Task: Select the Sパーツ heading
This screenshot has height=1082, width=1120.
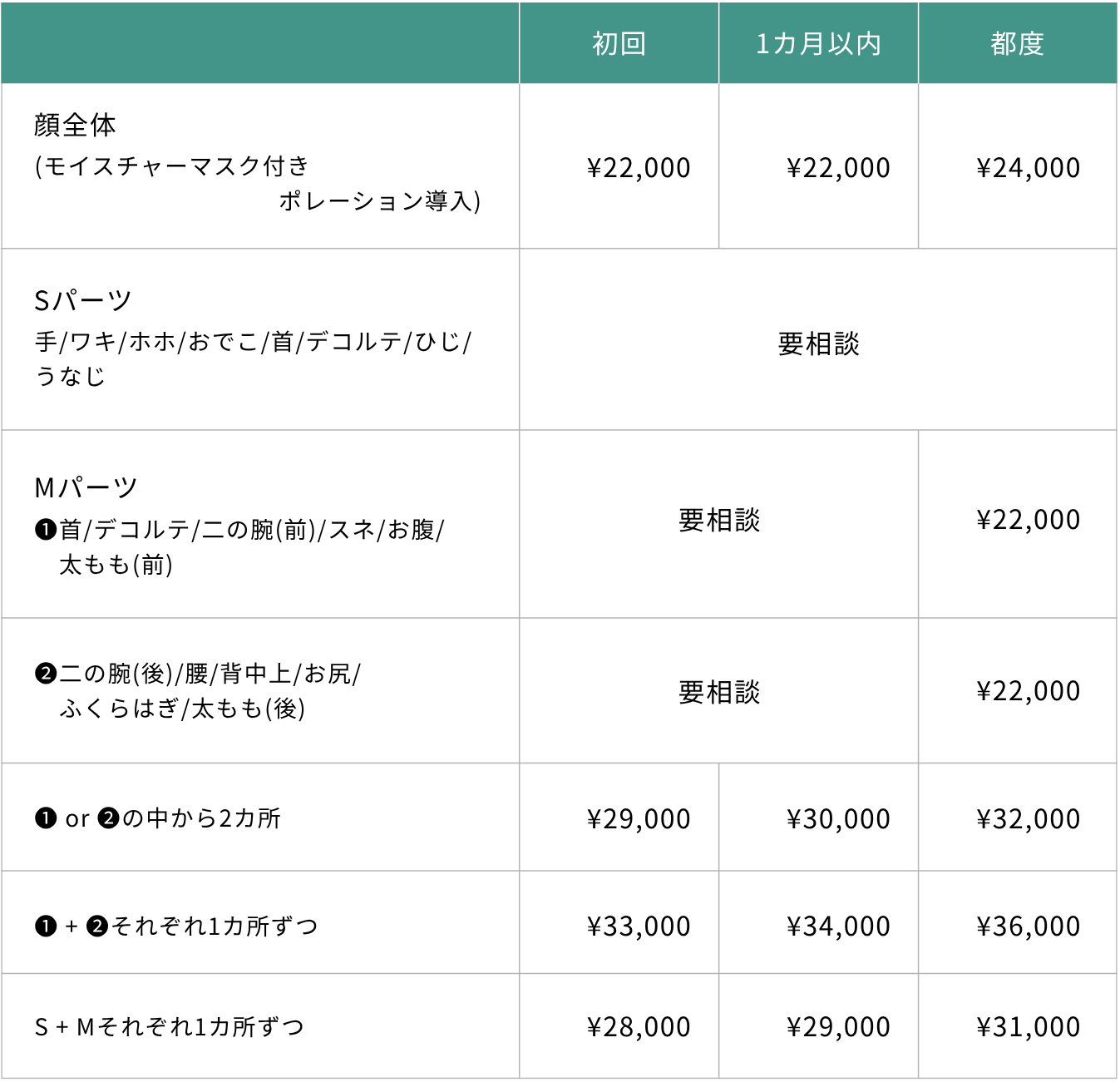Action: pos(83,300)
